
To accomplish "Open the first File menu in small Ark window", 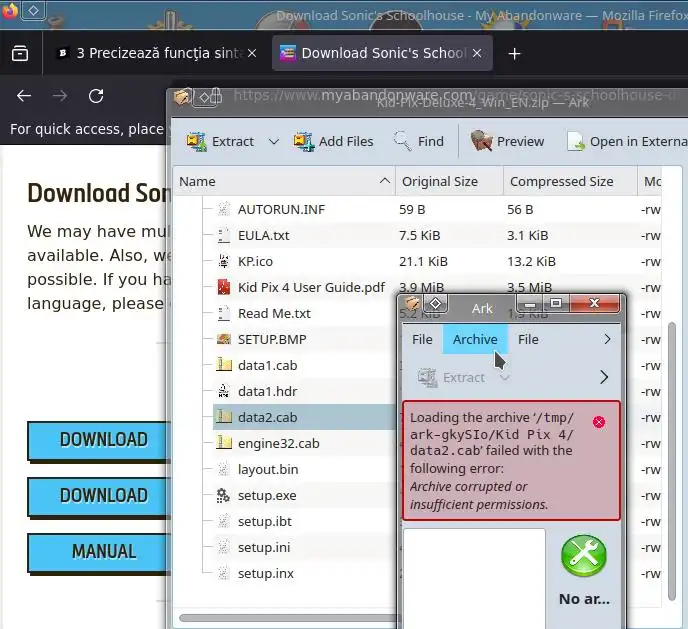I will point(422,339).
